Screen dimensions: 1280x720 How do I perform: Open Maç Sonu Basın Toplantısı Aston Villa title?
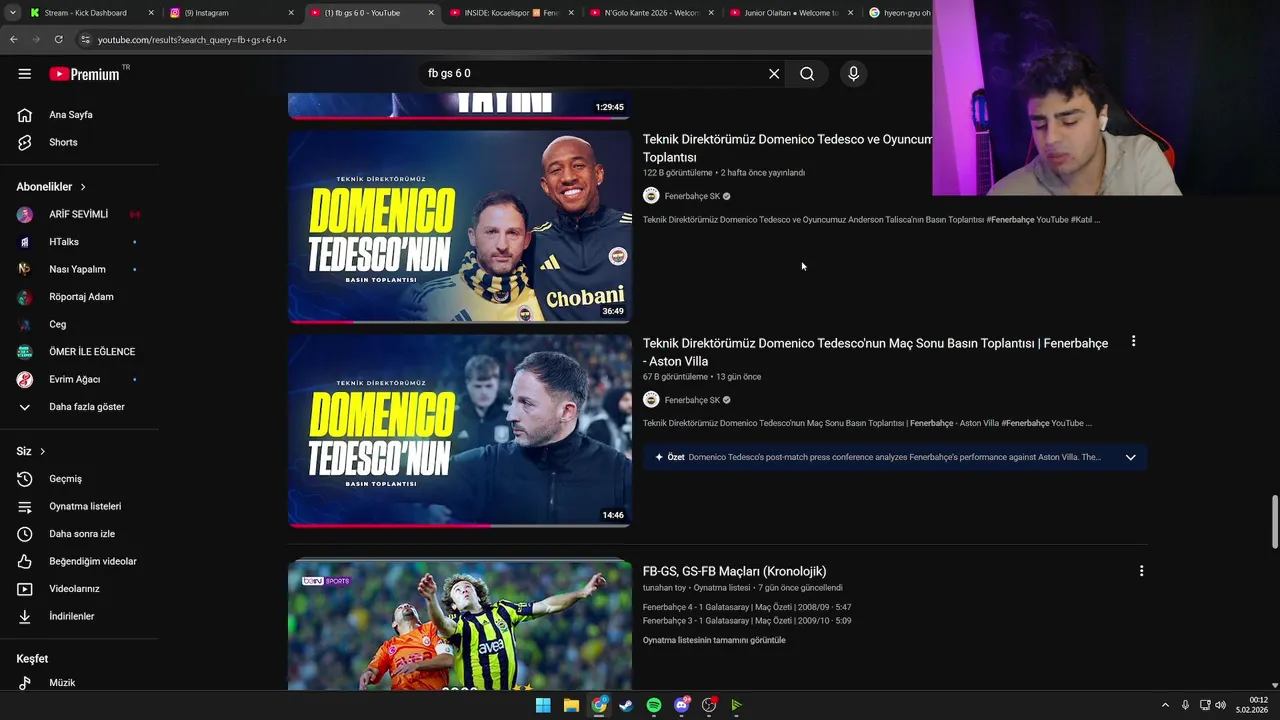click(x=875, y=352)
